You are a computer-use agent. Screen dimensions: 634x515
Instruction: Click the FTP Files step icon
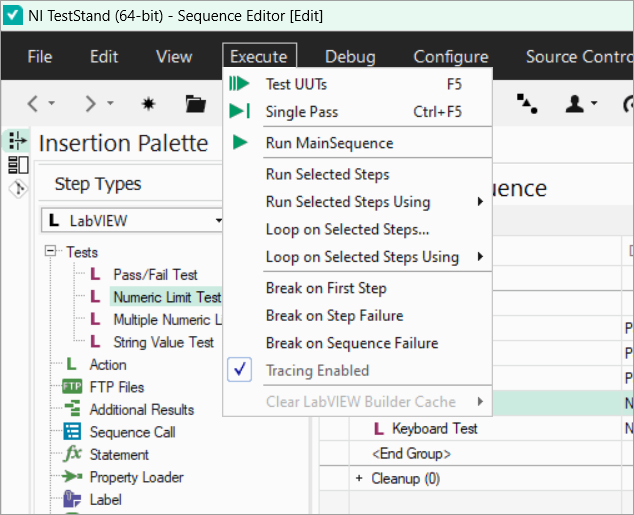72,386
